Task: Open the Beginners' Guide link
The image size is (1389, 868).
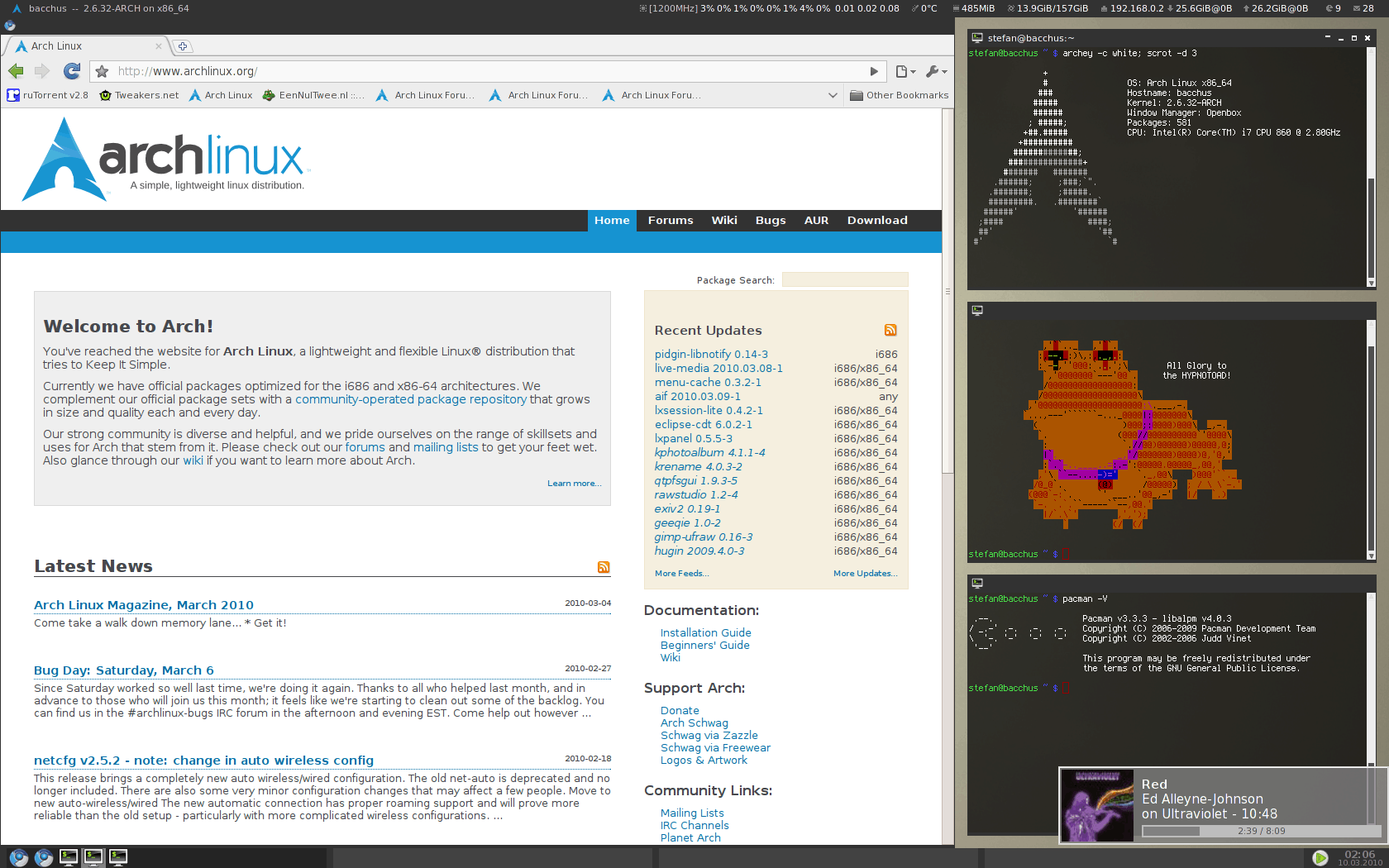Action: [x=705, y=646]
